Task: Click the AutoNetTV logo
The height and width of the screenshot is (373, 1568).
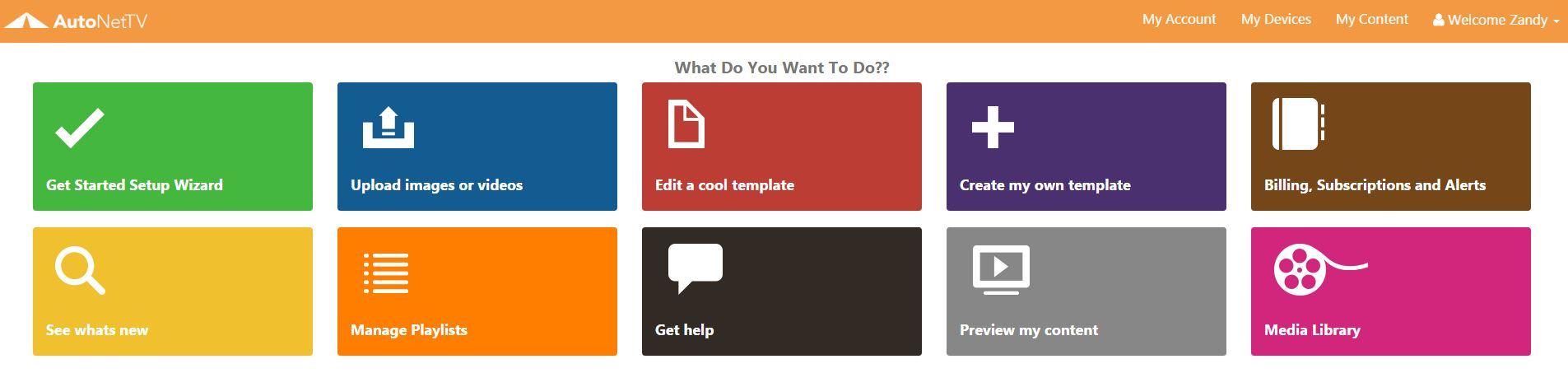Action: tap(76, 21)
